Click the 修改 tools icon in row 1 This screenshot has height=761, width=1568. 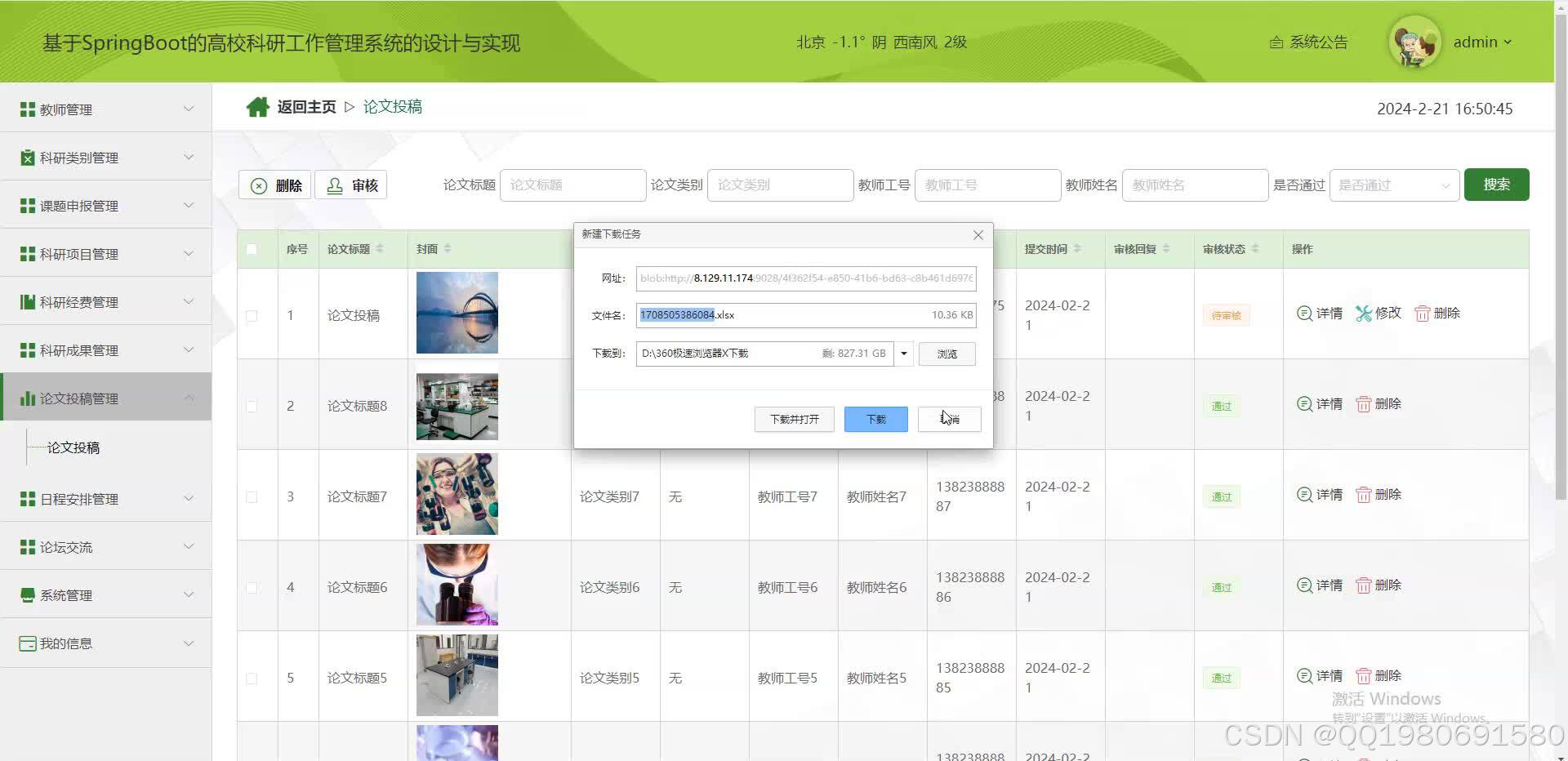coord(1363,313)
